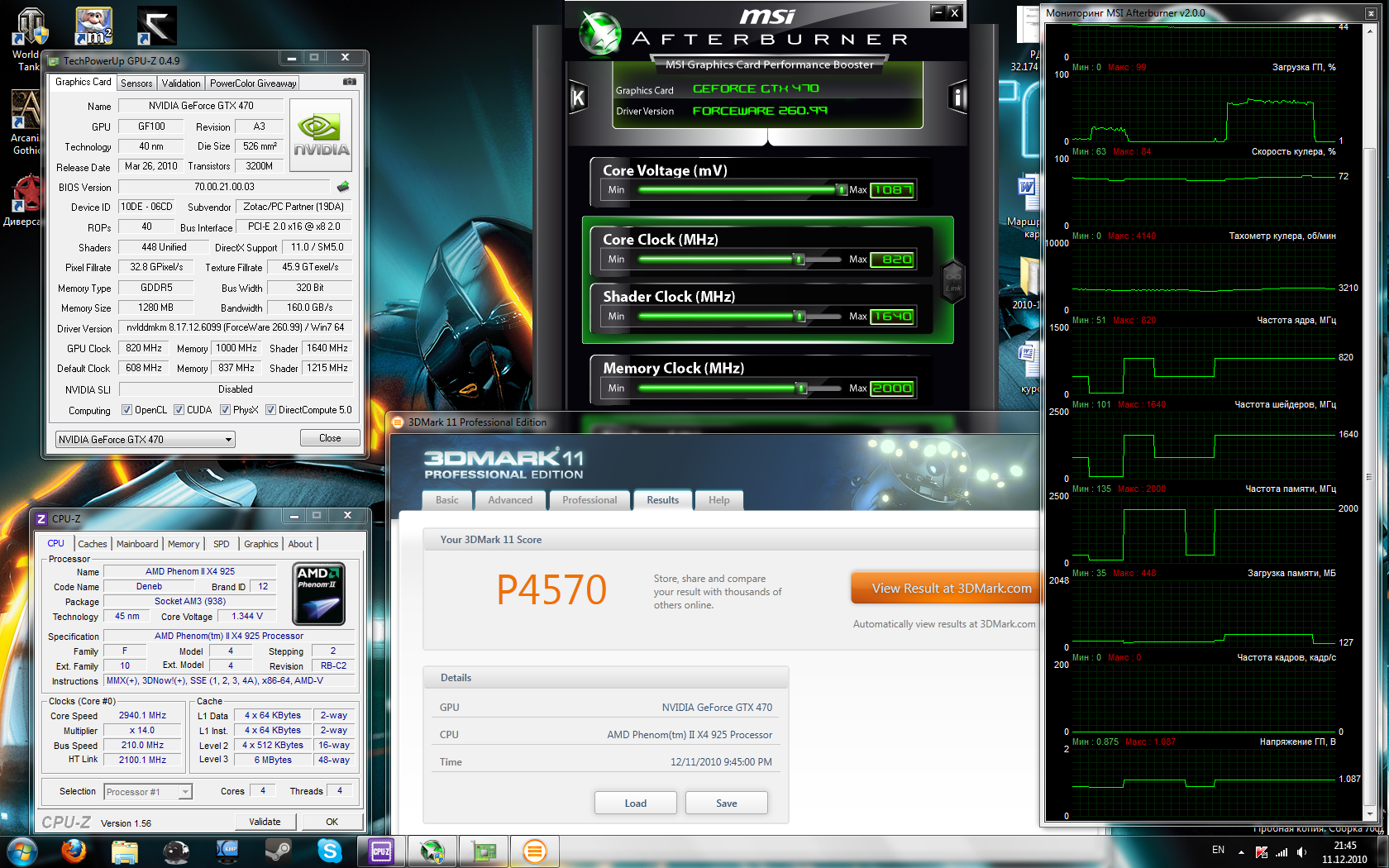Click the OK button in CPU-Z
Image resolution: width=1389 pixels, height=868 pixels.
332,822
